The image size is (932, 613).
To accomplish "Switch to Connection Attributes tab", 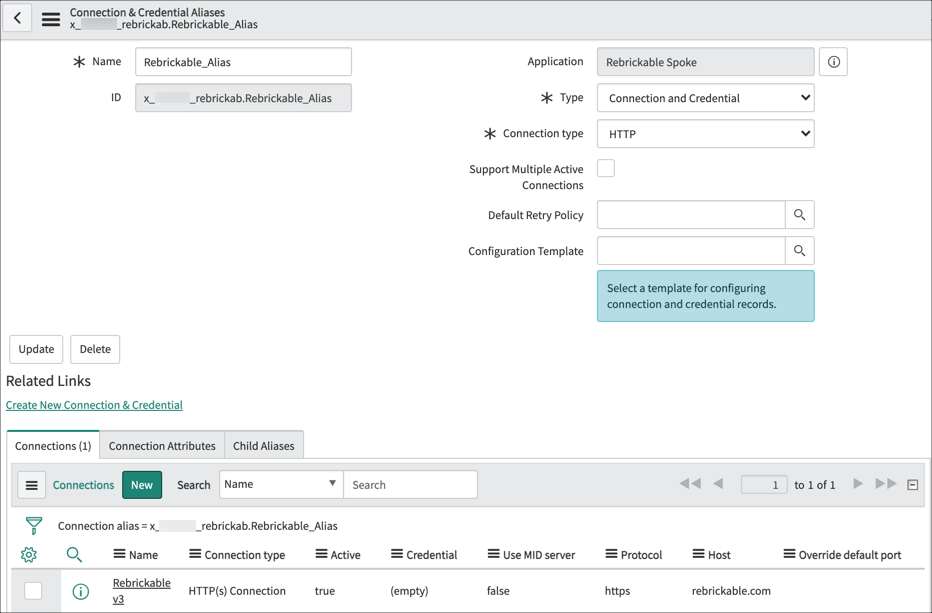I will click(x=162, y=445).
